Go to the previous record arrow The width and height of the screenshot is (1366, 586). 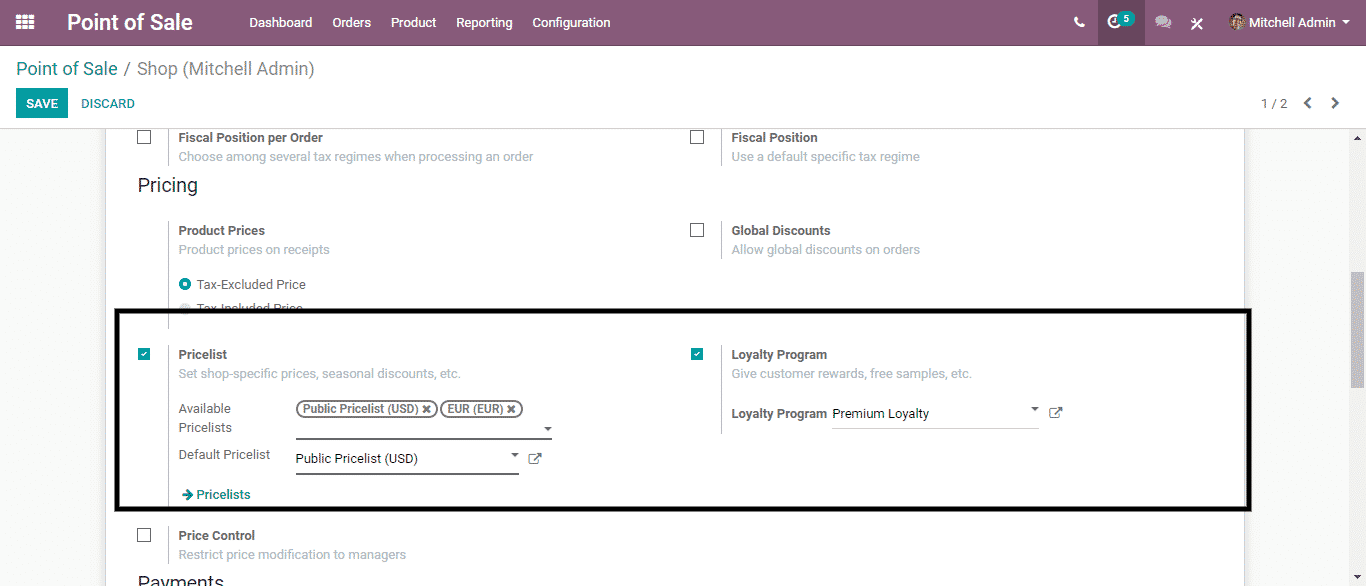1307,103
